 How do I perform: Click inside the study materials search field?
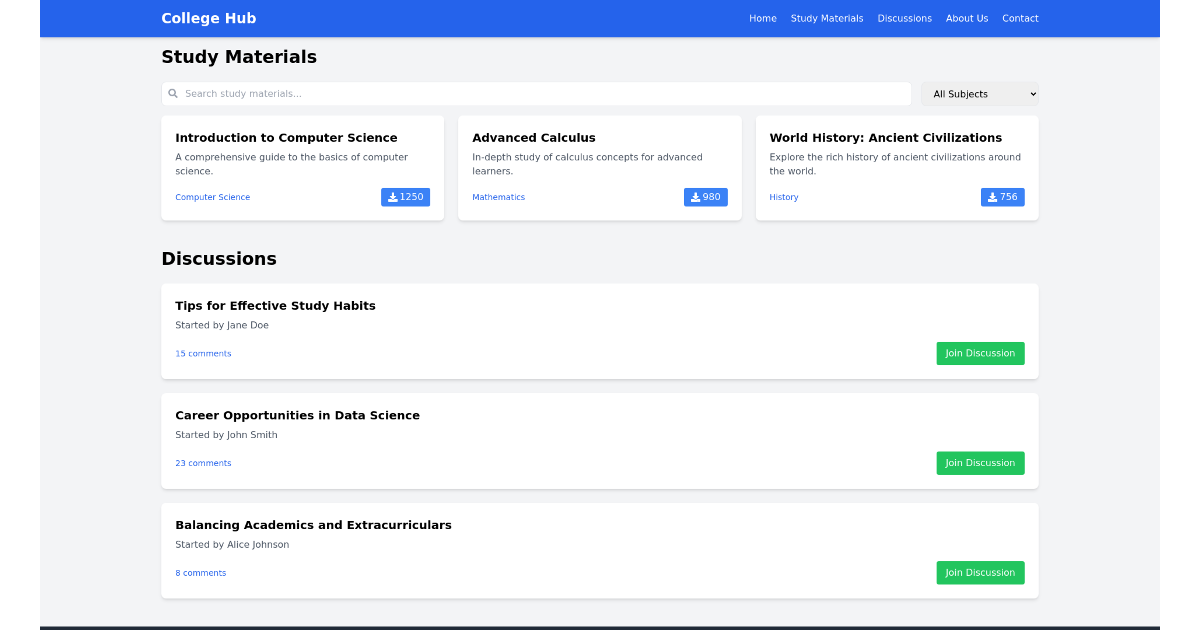(x=500, y=93)
